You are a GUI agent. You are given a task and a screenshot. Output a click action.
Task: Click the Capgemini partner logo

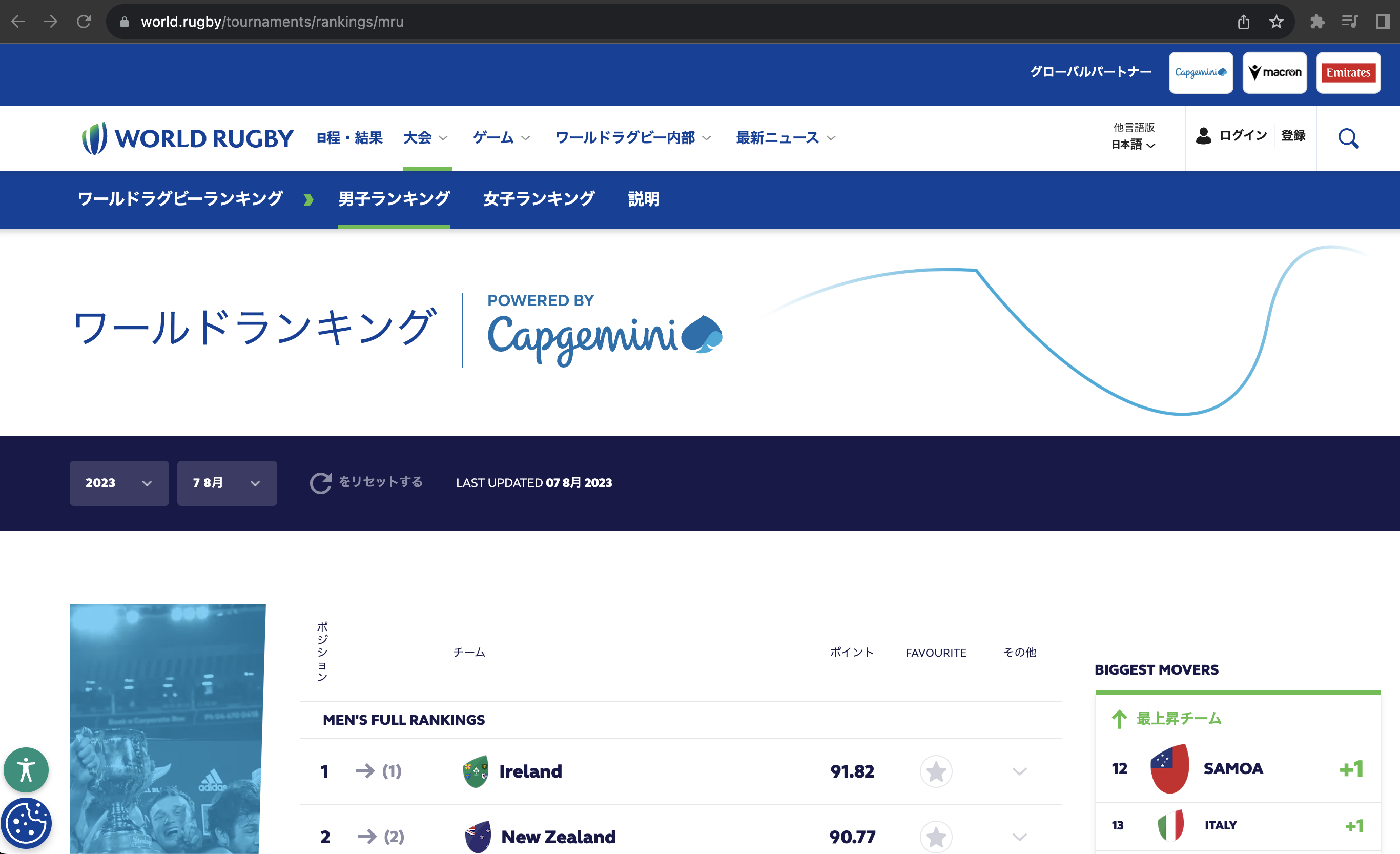[x=1201, y=72]
